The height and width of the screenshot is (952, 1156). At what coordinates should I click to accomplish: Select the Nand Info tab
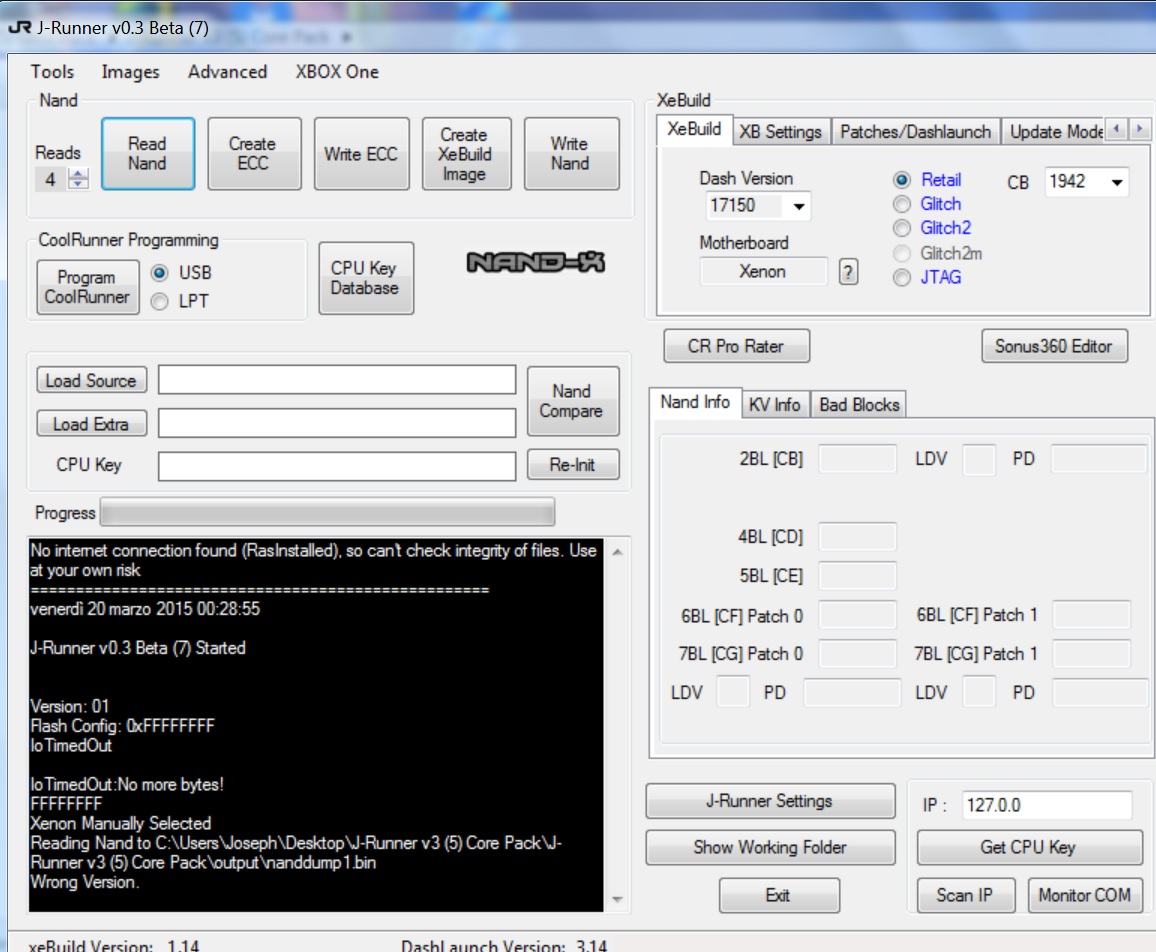pos(695,403)
